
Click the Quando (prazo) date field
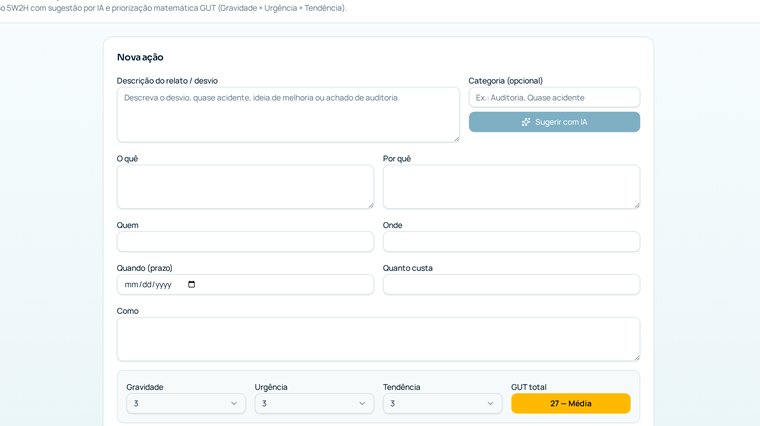pyautogui.click(x=245, y=284)
